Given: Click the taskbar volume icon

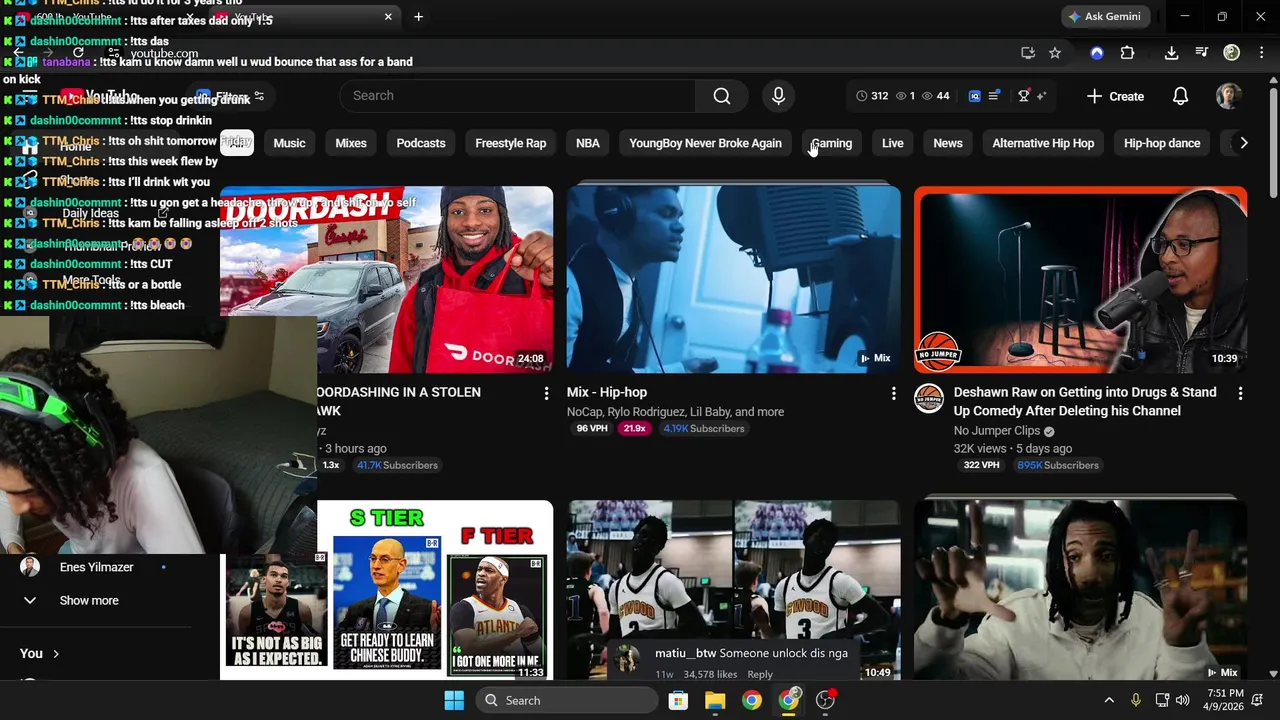Looking at the screenshot, I should (1183, 700).
